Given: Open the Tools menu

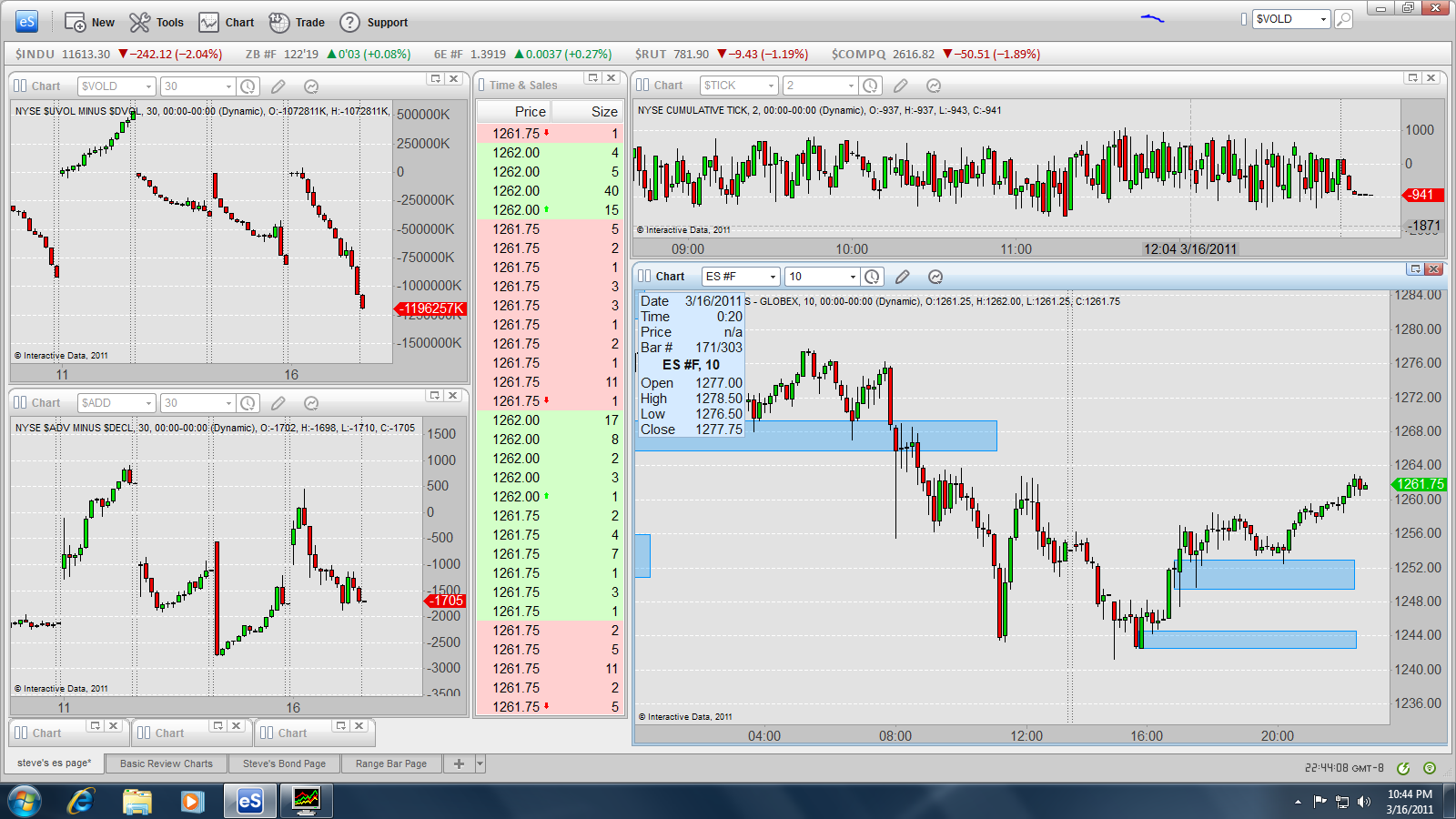Looking at the screenshot, I should [157, 23].
